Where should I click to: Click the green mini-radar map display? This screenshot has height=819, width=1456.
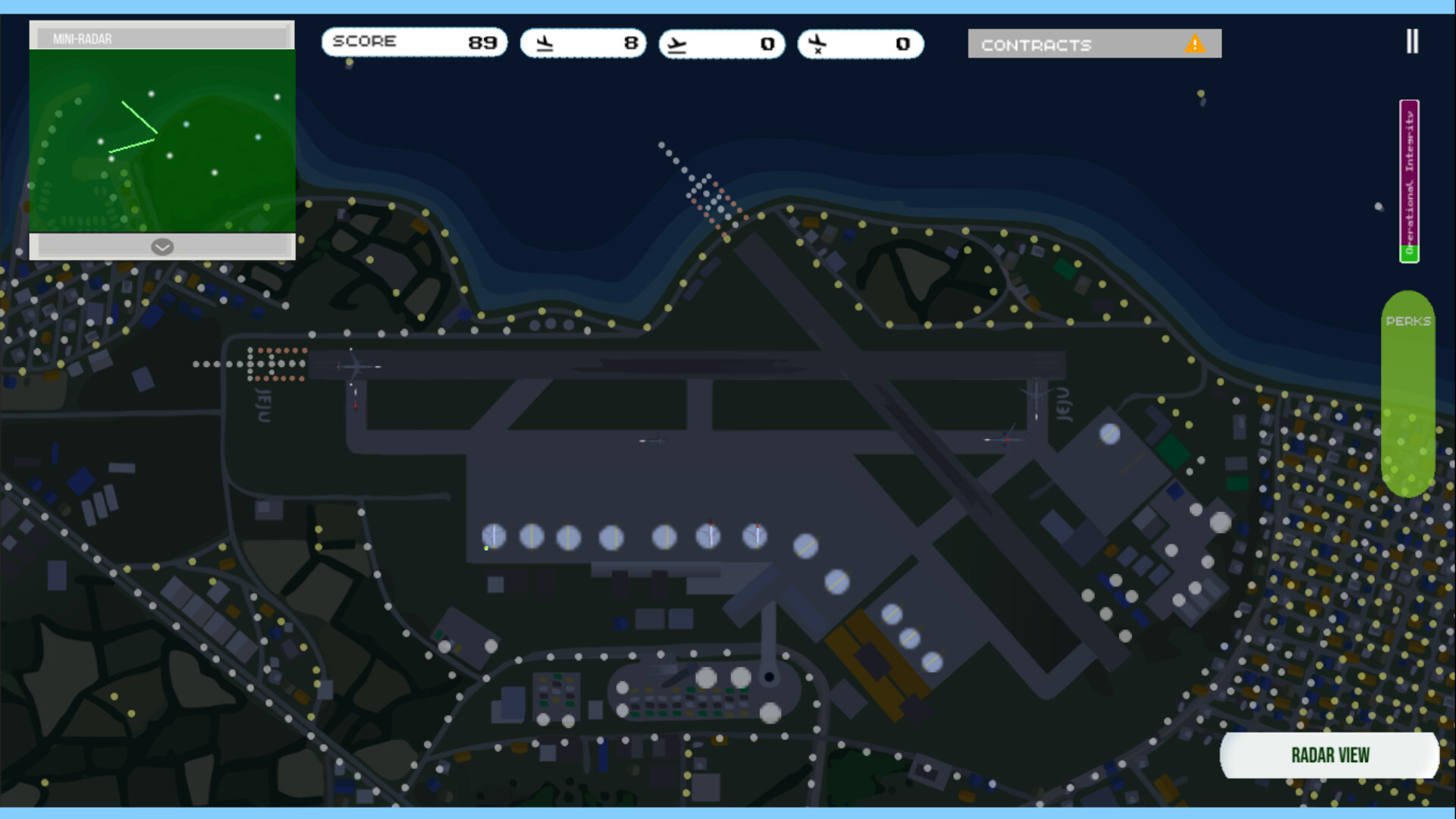click(162, 141)
